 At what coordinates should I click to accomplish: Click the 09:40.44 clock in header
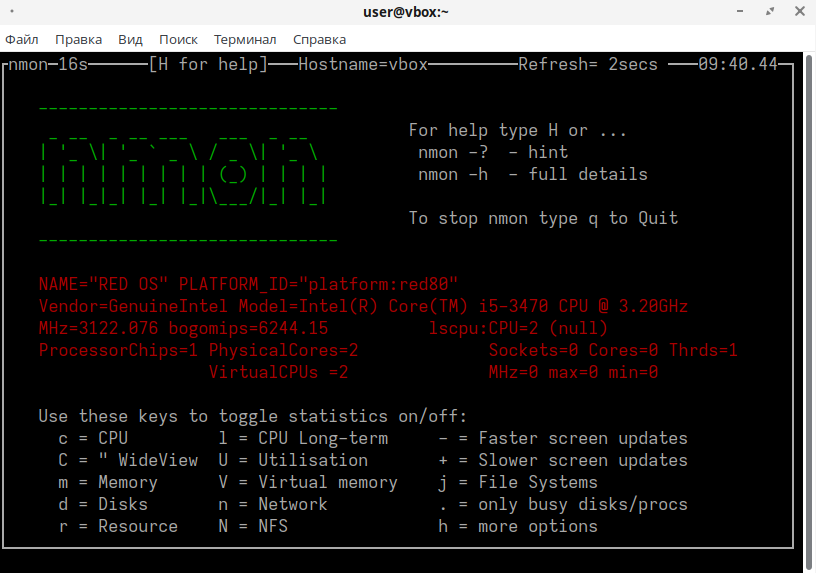coord(738,65)
